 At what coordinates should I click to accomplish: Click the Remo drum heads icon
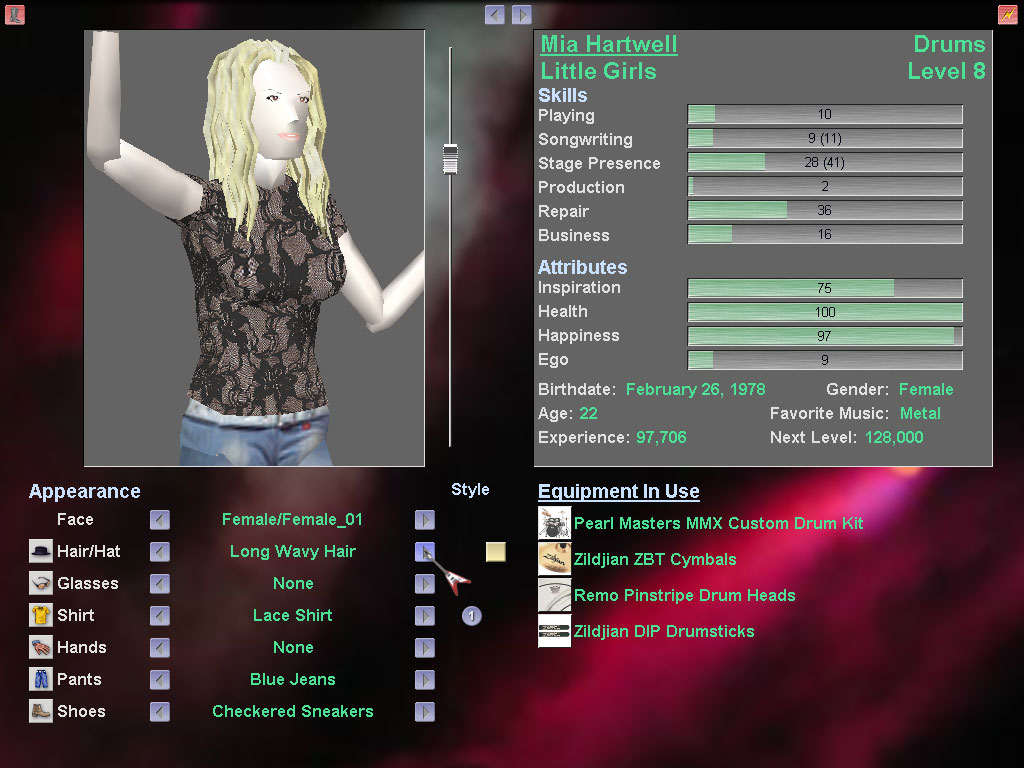pyautogui.click(x=554, y=595)
